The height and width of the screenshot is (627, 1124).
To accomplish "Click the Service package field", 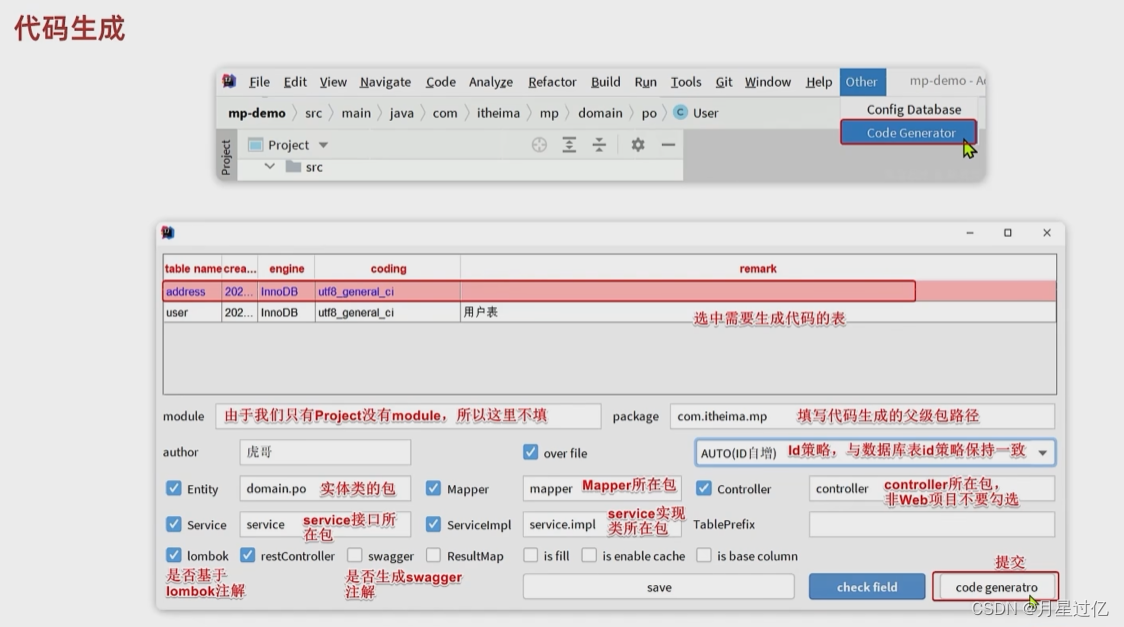I will 325,524.
